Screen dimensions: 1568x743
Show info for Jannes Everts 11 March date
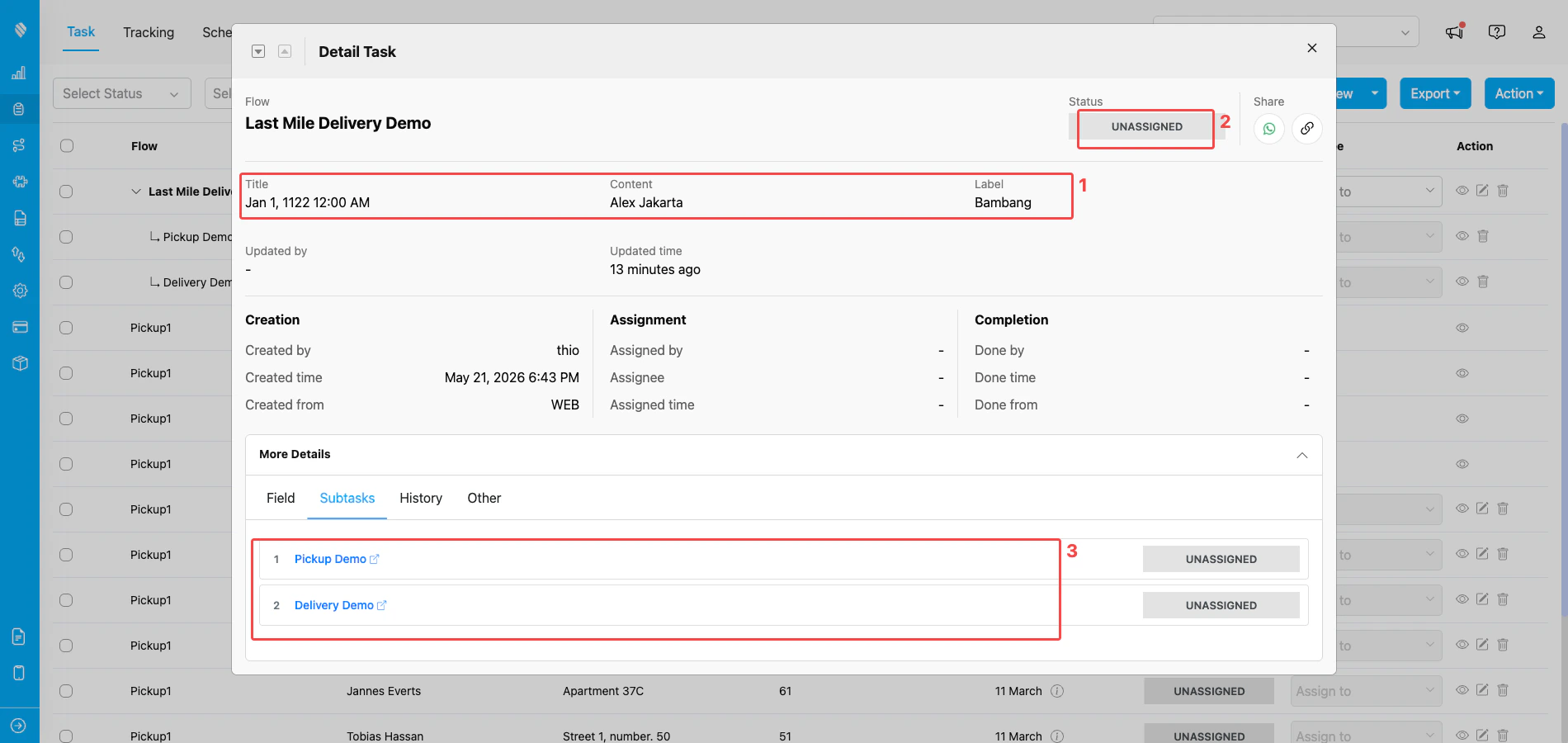tap(1057, 691)
